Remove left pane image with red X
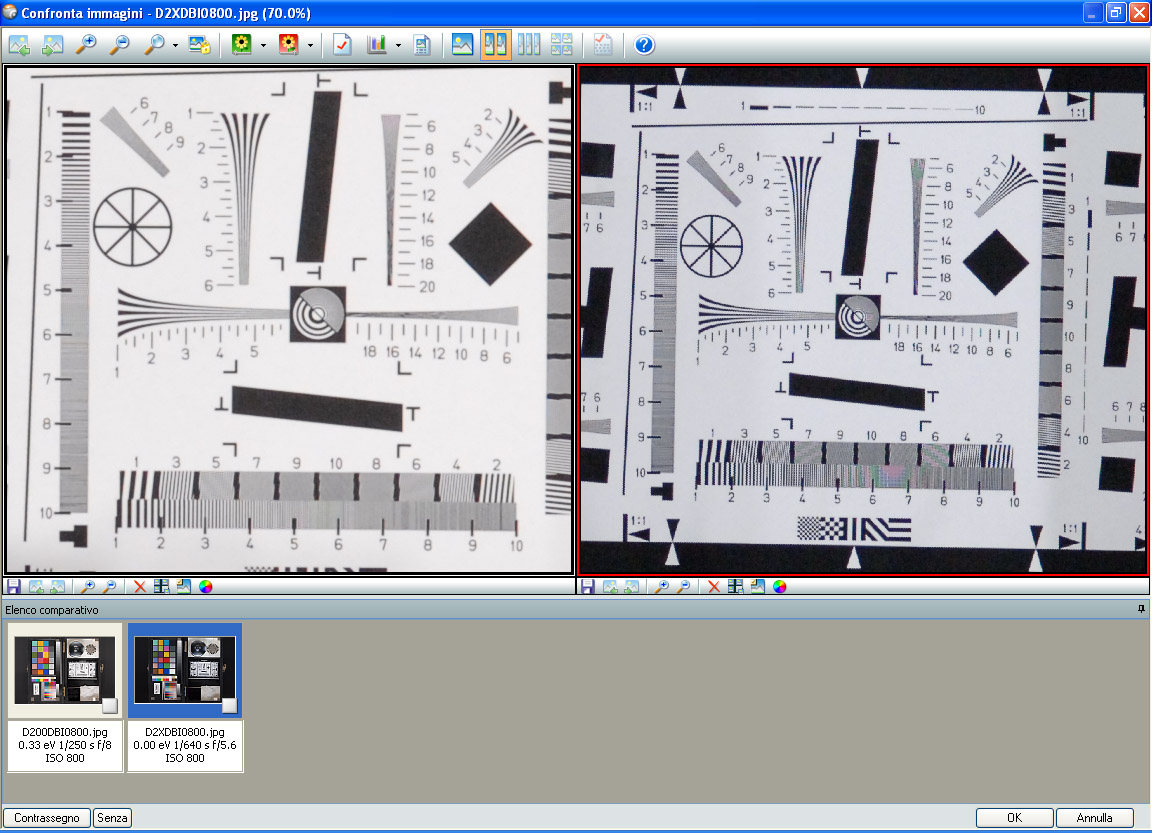 [x=140, y=586]
